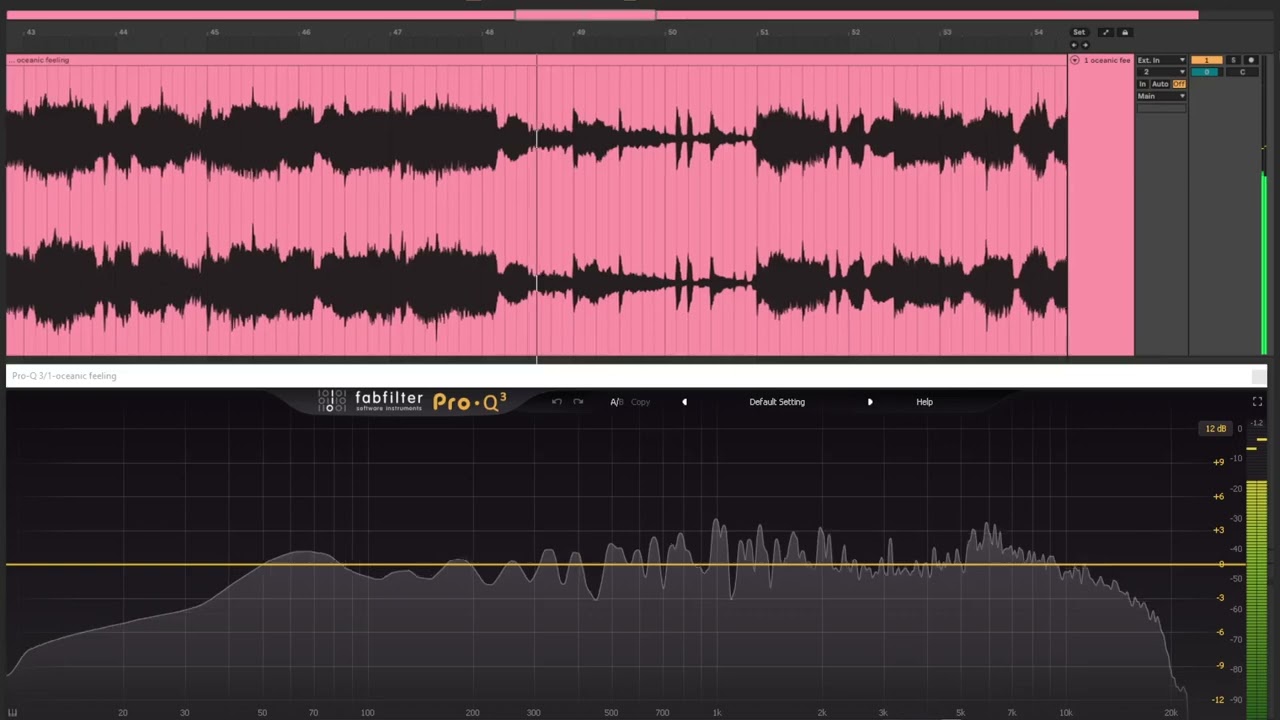
Task: Open the input channel 2 dropdown
Action: (1161, 72)
